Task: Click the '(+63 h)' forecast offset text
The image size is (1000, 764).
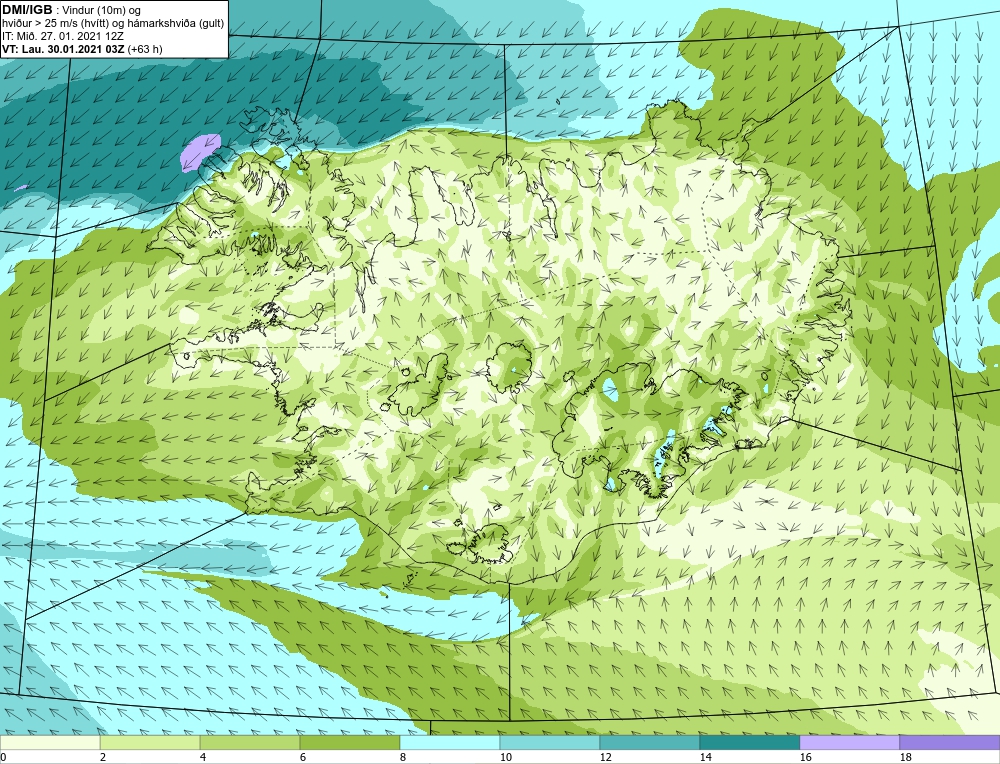Action: (145, 49)
